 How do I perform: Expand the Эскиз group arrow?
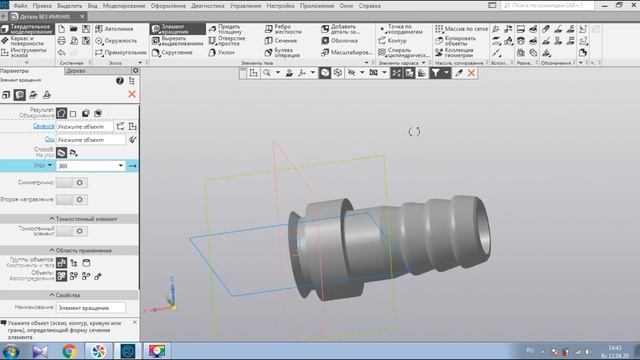coord(140,63)
